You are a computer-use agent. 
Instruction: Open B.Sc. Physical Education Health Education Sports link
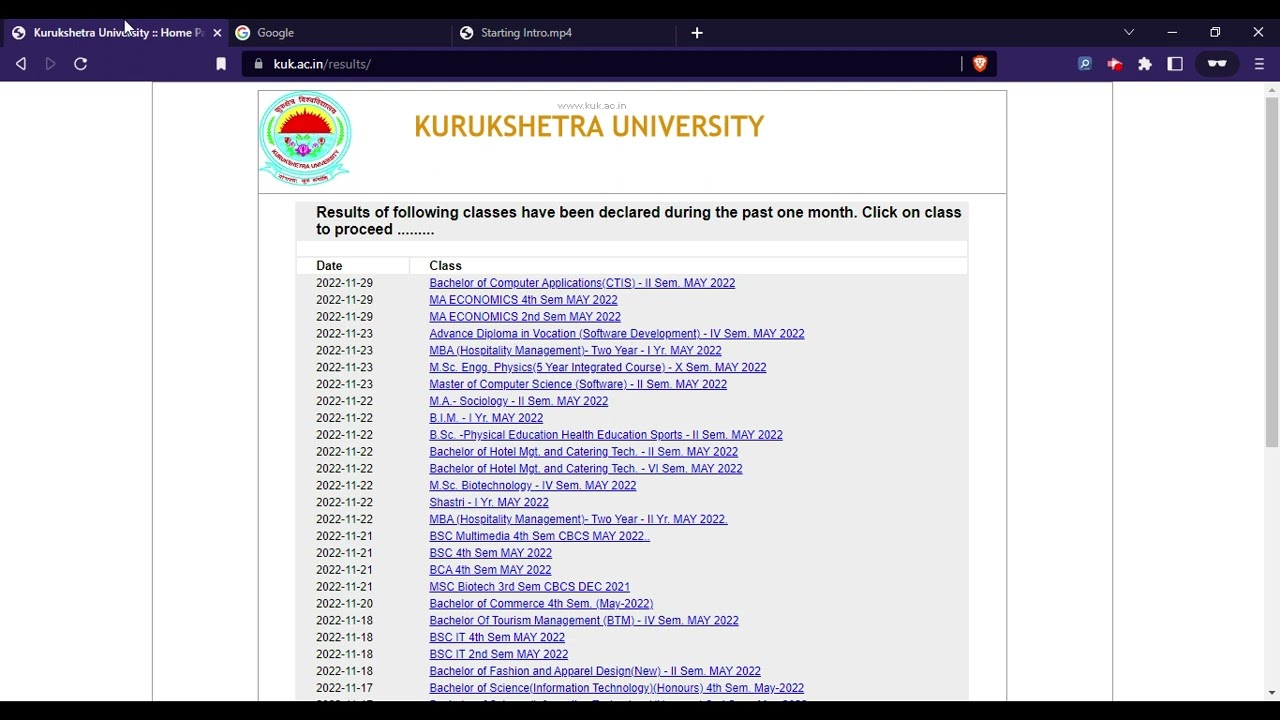click(x=606, y=435)
